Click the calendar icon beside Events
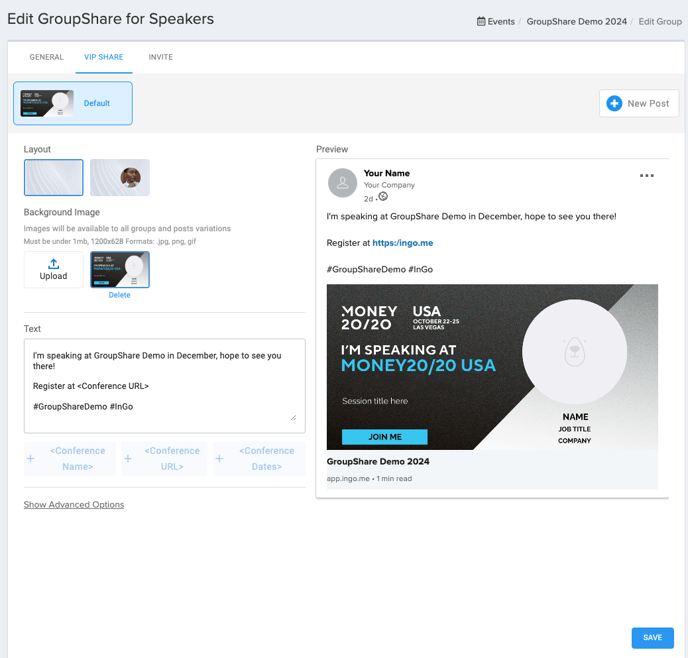Viewport: 688px width, 658px height. tap(481, 21)
